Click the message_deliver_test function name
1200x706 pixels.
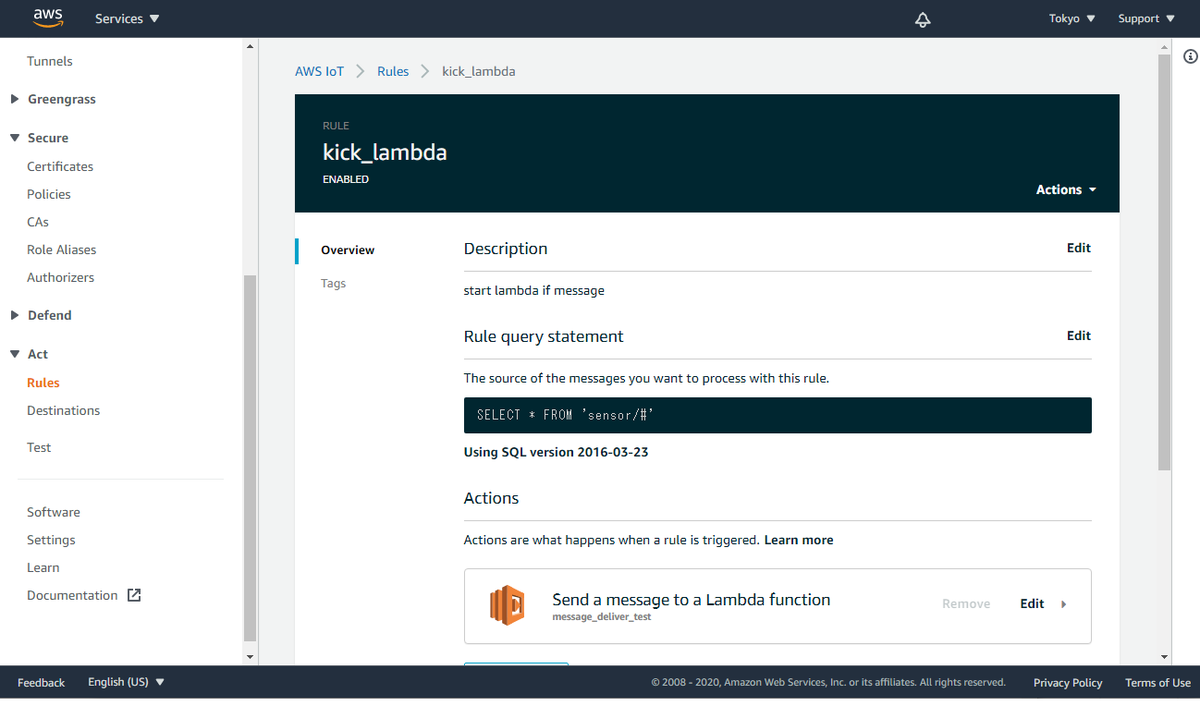(x=602, y=617)
